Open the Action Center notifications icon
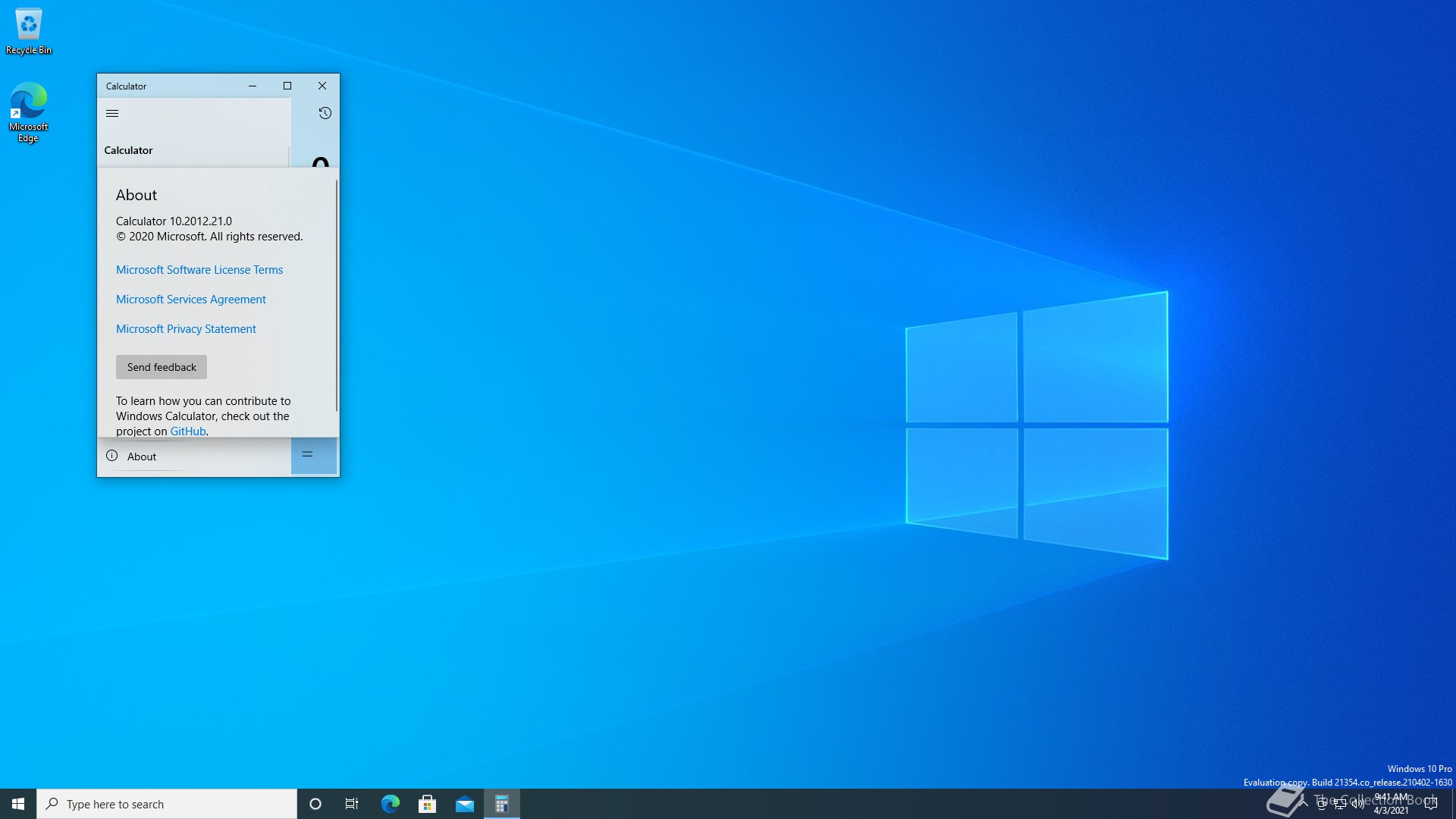1456x819 pixels. 1431,804
